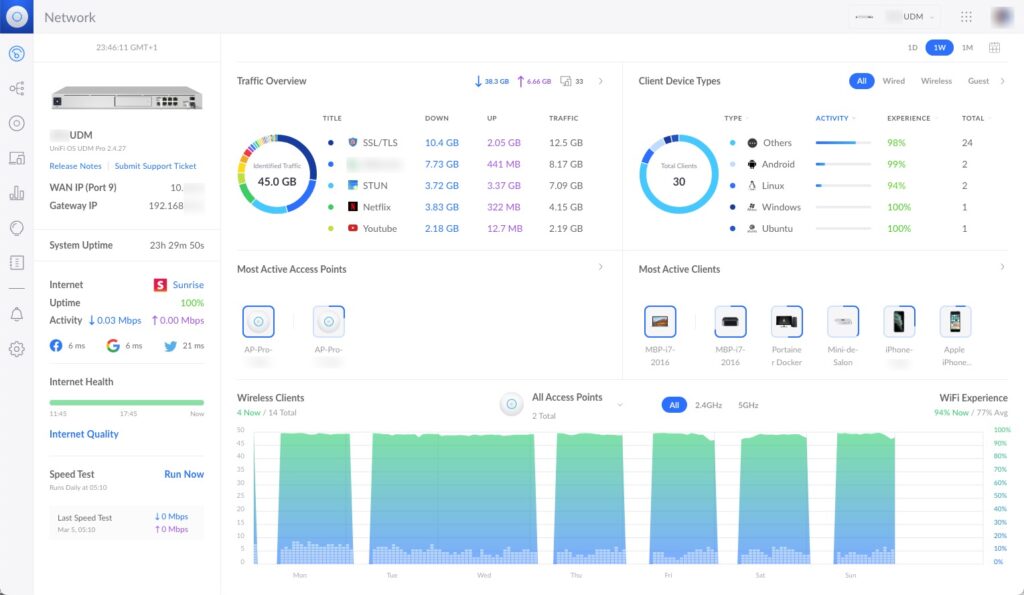Switch time range to 1M
1024x595 pixels.
coord(967,47)
